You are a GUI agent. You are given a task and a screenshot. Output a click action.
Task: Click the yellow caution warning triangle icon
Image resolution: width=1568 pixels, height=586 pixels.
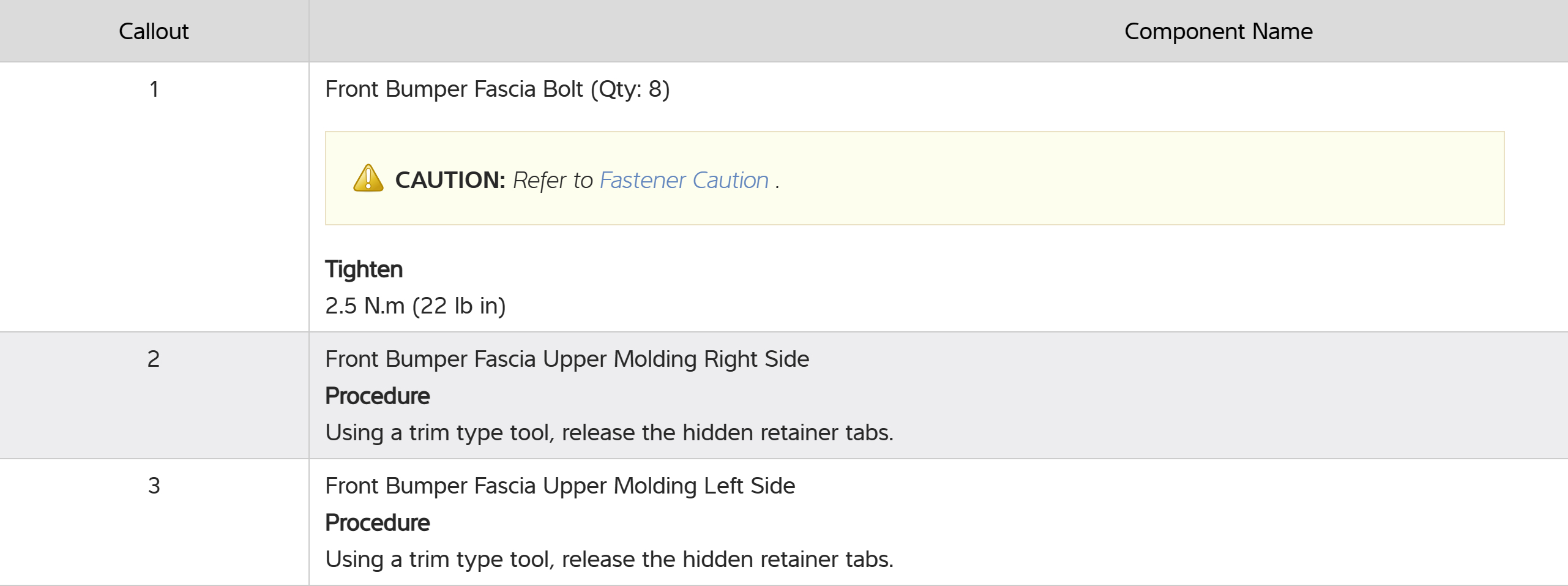(x=368, y=179)
